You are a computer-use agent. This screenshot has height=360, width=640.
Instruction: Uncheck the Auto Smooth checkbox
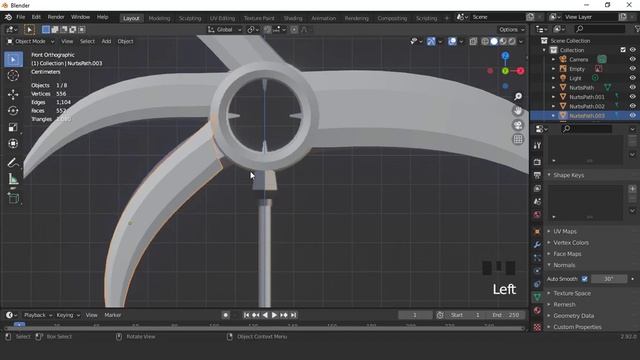(584, 279)
